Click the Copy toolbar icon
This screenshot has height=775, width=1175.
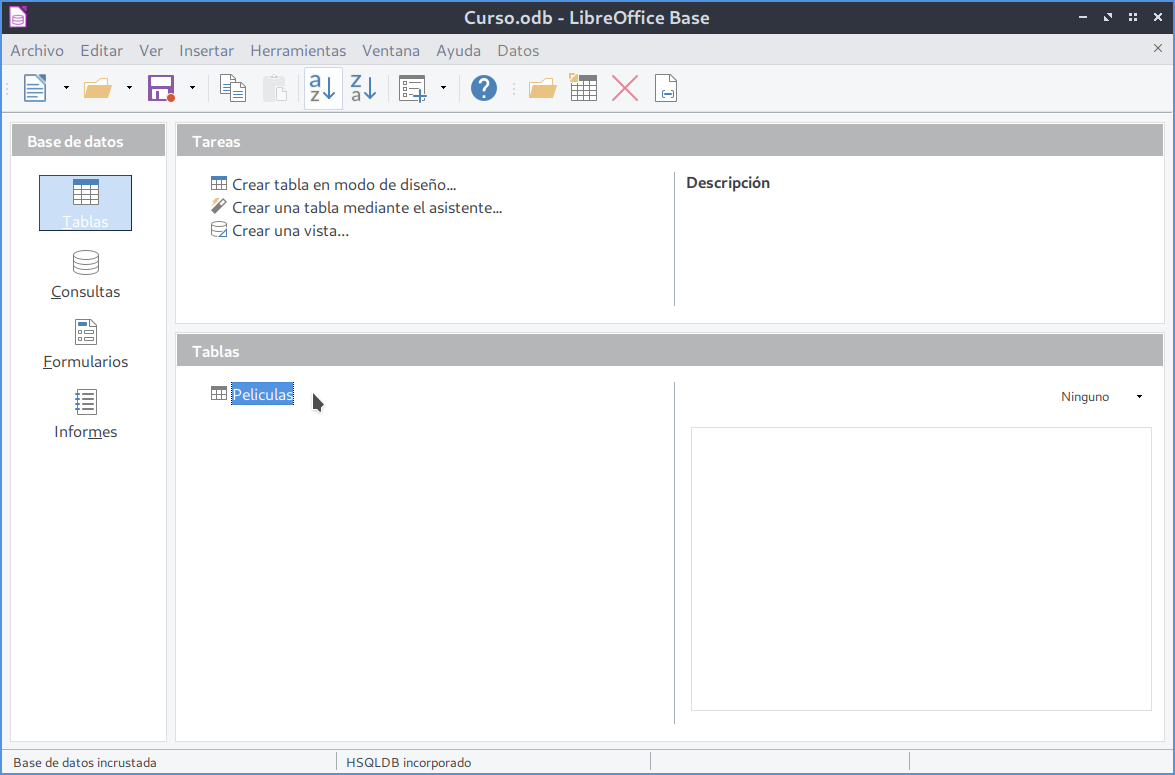pyautogui.click(x=233, y=88)
